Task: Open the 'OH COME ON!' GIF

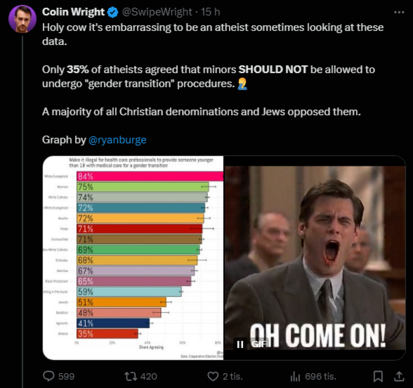Action: (x=315, y=258)
